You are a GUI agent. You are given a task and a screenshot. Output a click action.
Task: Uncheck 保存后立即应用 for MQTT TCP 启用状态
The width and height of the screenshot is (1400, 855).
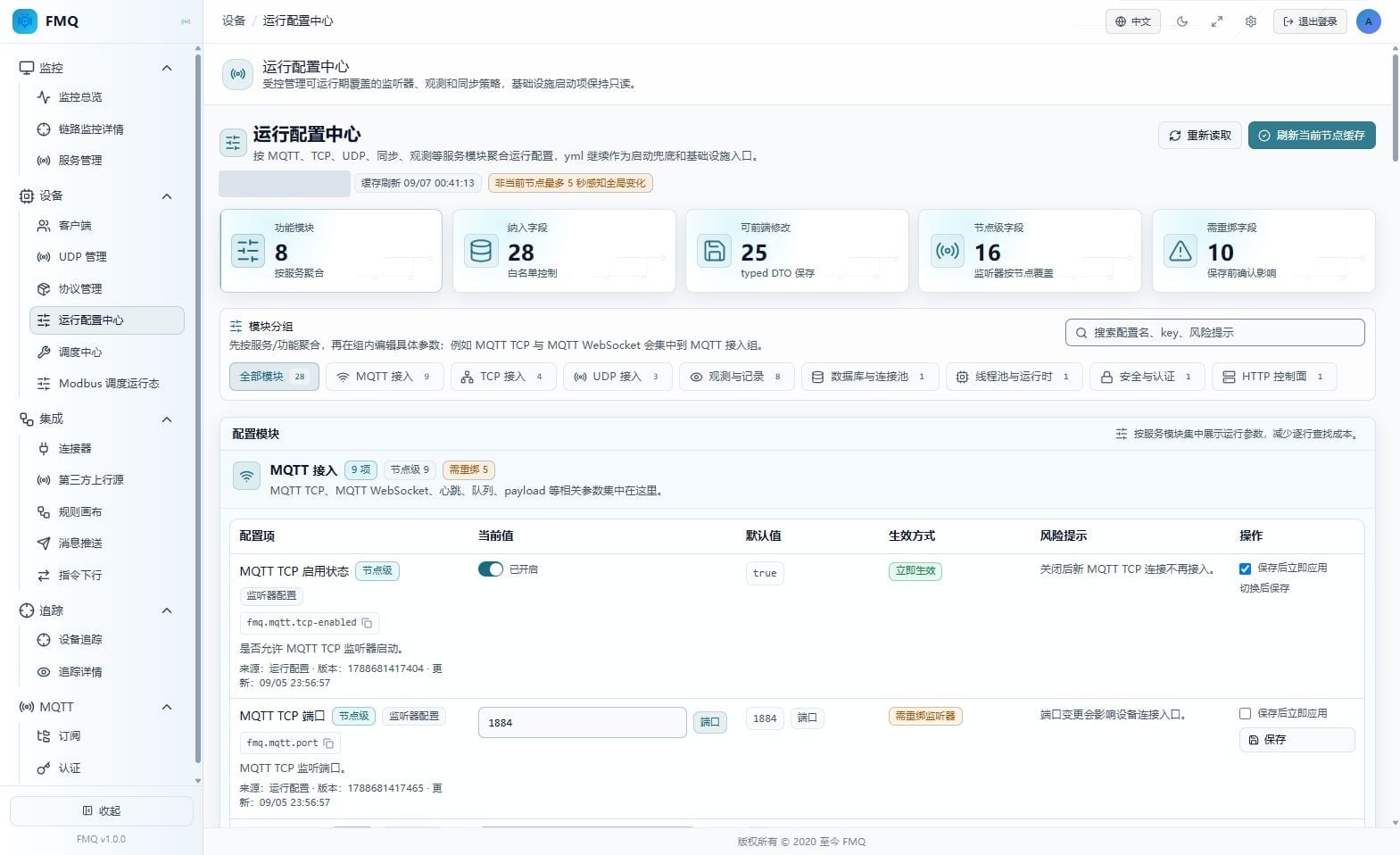tap(1245, 569)
